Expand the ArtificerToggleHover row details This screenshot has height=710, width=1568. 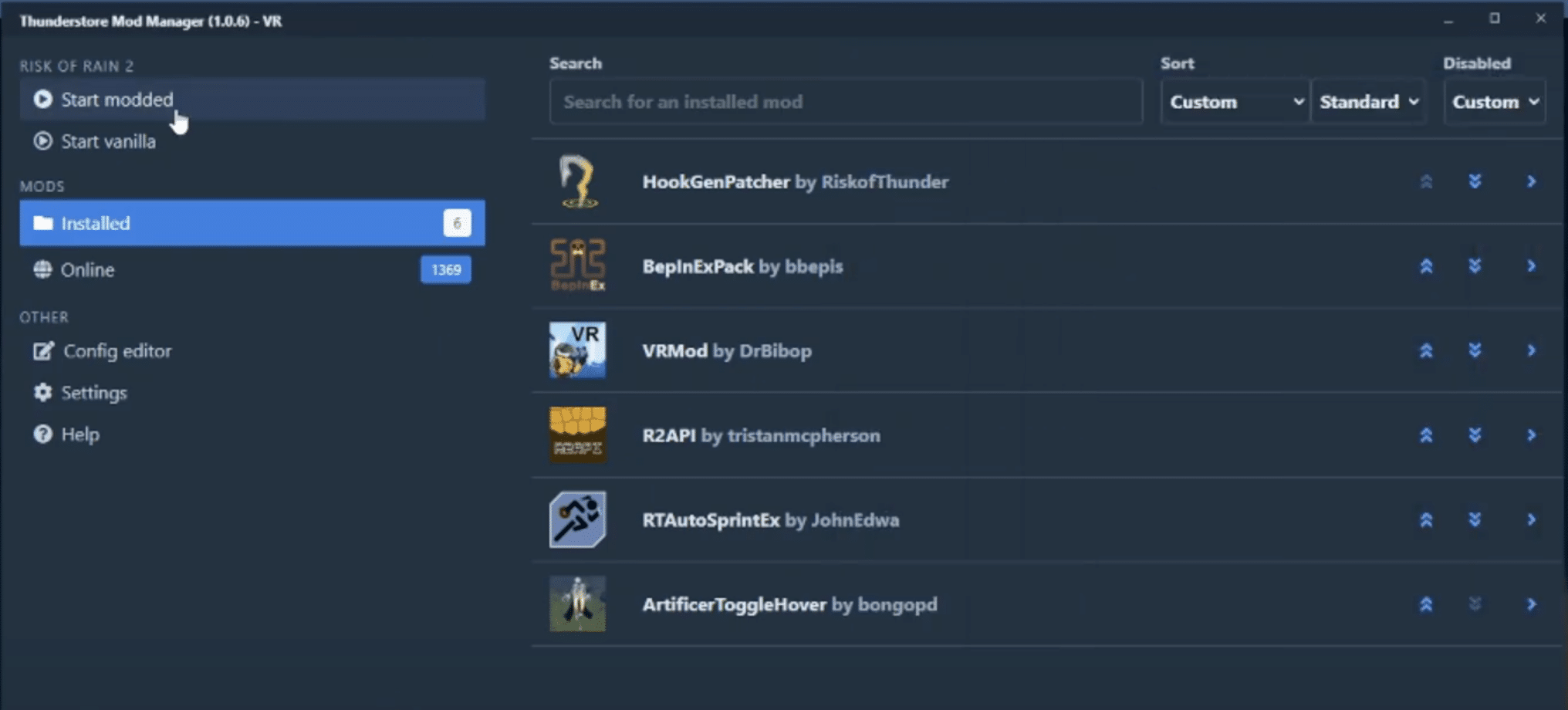(1531, 604)
